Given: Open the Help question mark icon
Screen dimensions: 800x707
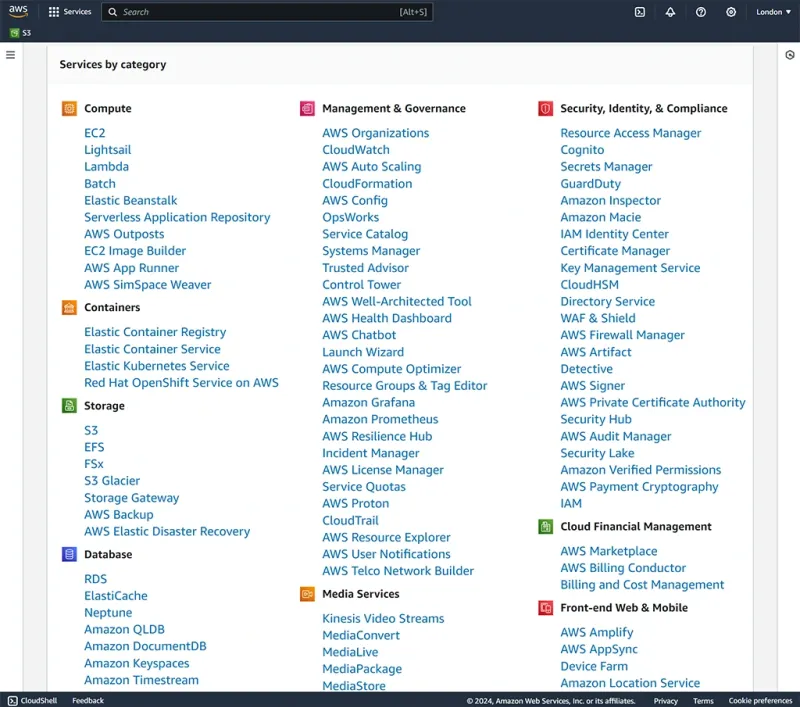Looking at the screenshot, I should point(701,12).
